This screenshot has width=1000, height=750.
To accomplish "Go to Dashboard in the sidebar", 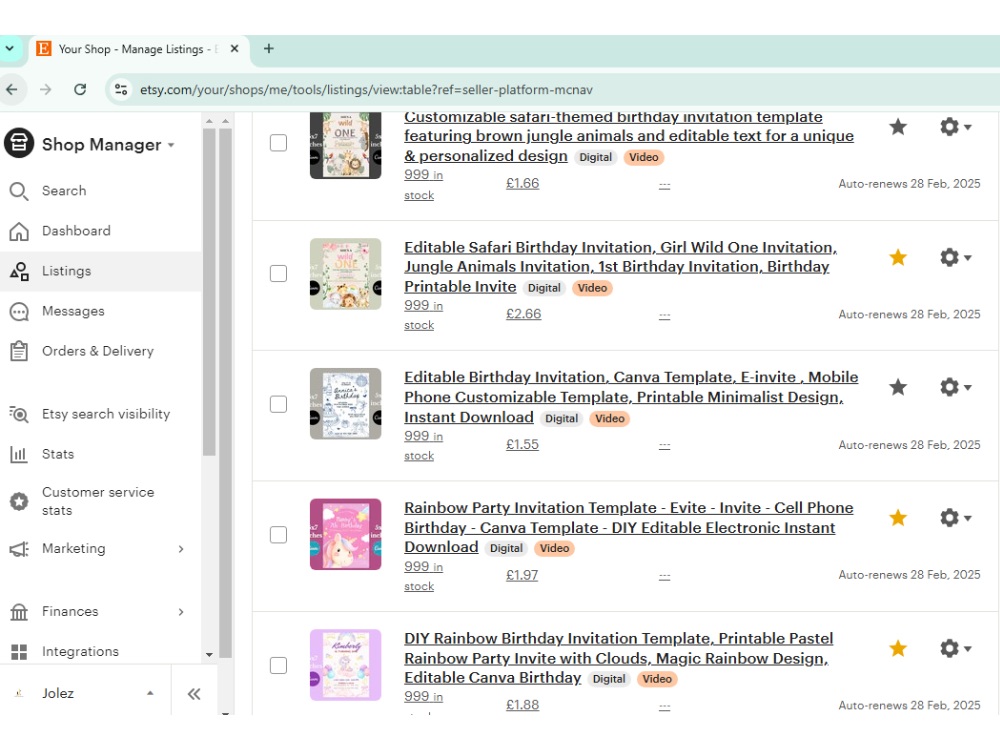I will [101, 231].
